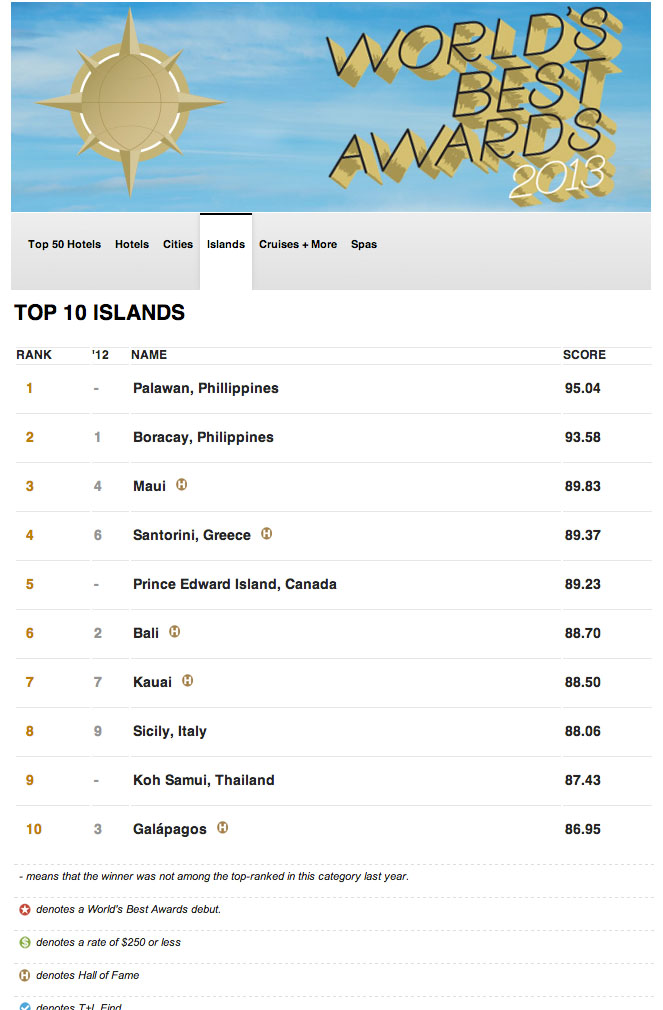Click the Hall of Fame icon beside Kauai
This screenshot has width=663, height=1010.
tap(187, 680)
